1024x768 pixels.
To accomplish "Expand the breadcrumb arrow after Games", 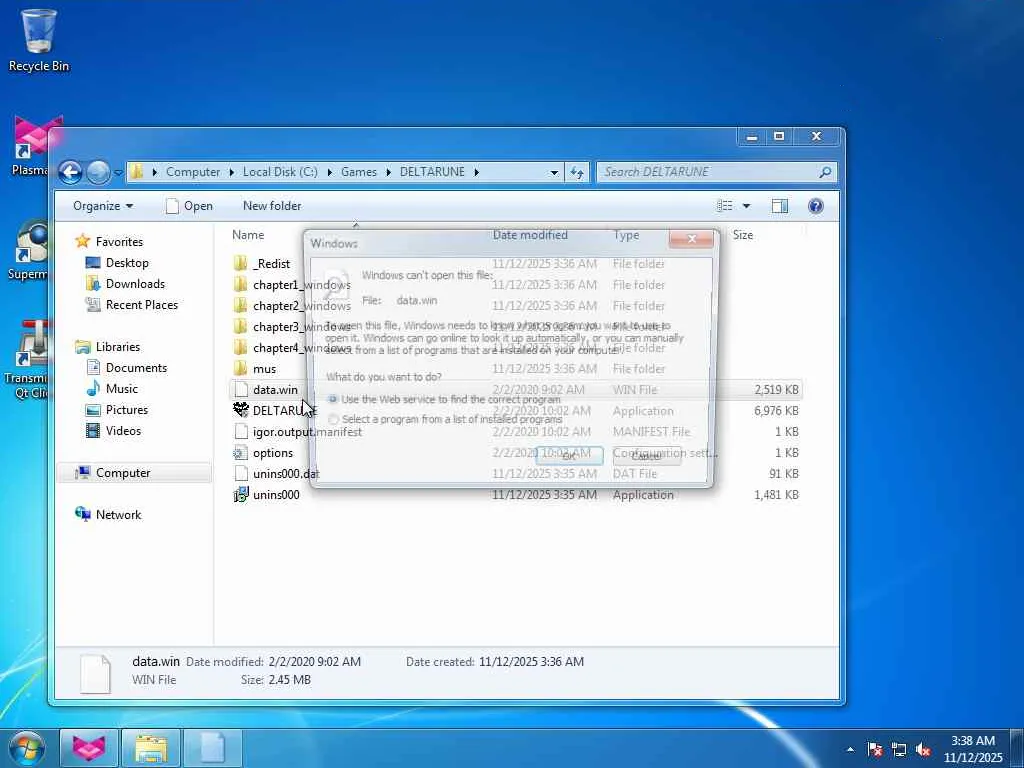I will pyautogui.click(x=389, y=172).
